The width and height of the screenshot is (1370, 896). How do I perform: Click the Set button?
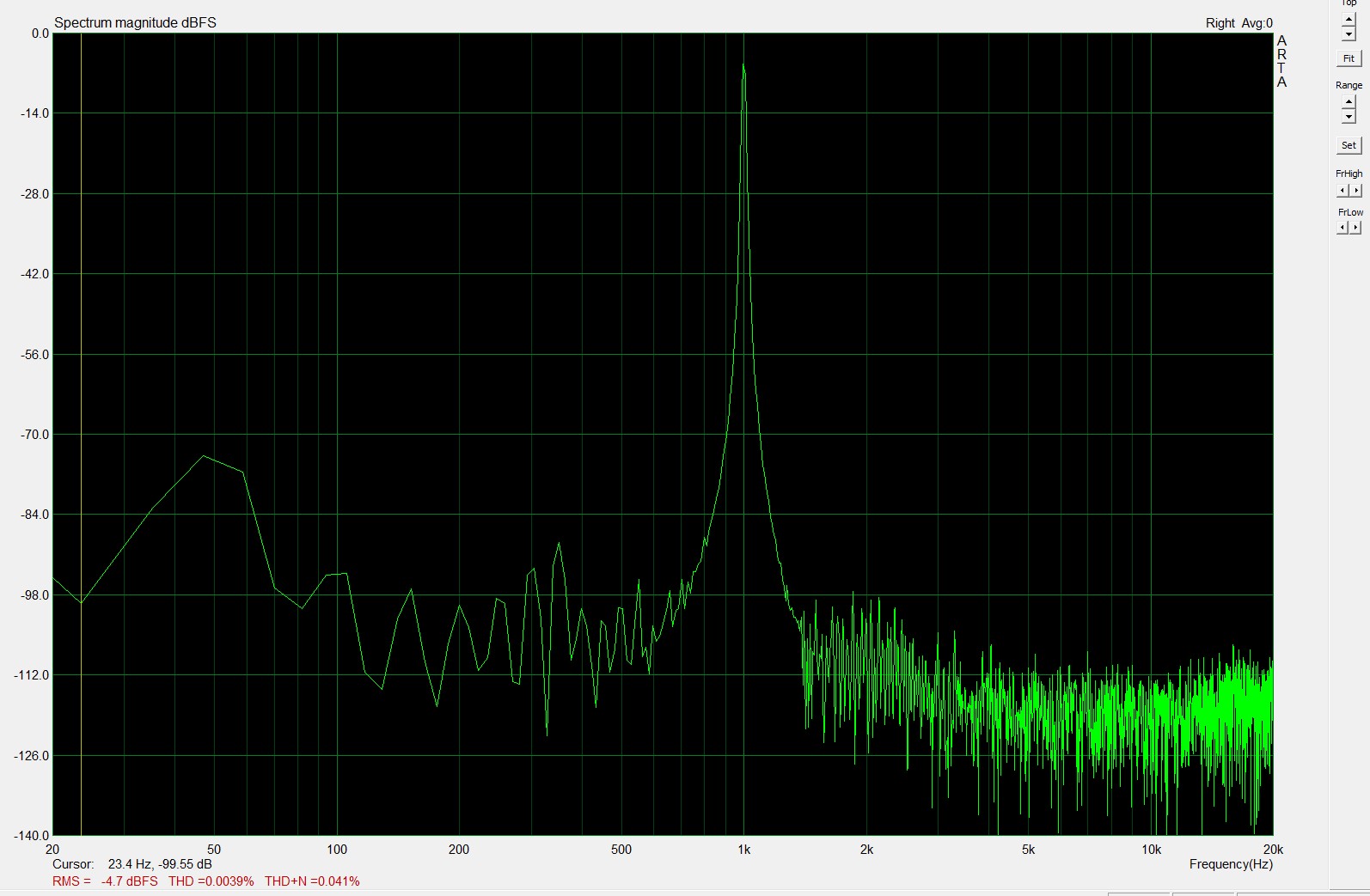(1349, 145)
